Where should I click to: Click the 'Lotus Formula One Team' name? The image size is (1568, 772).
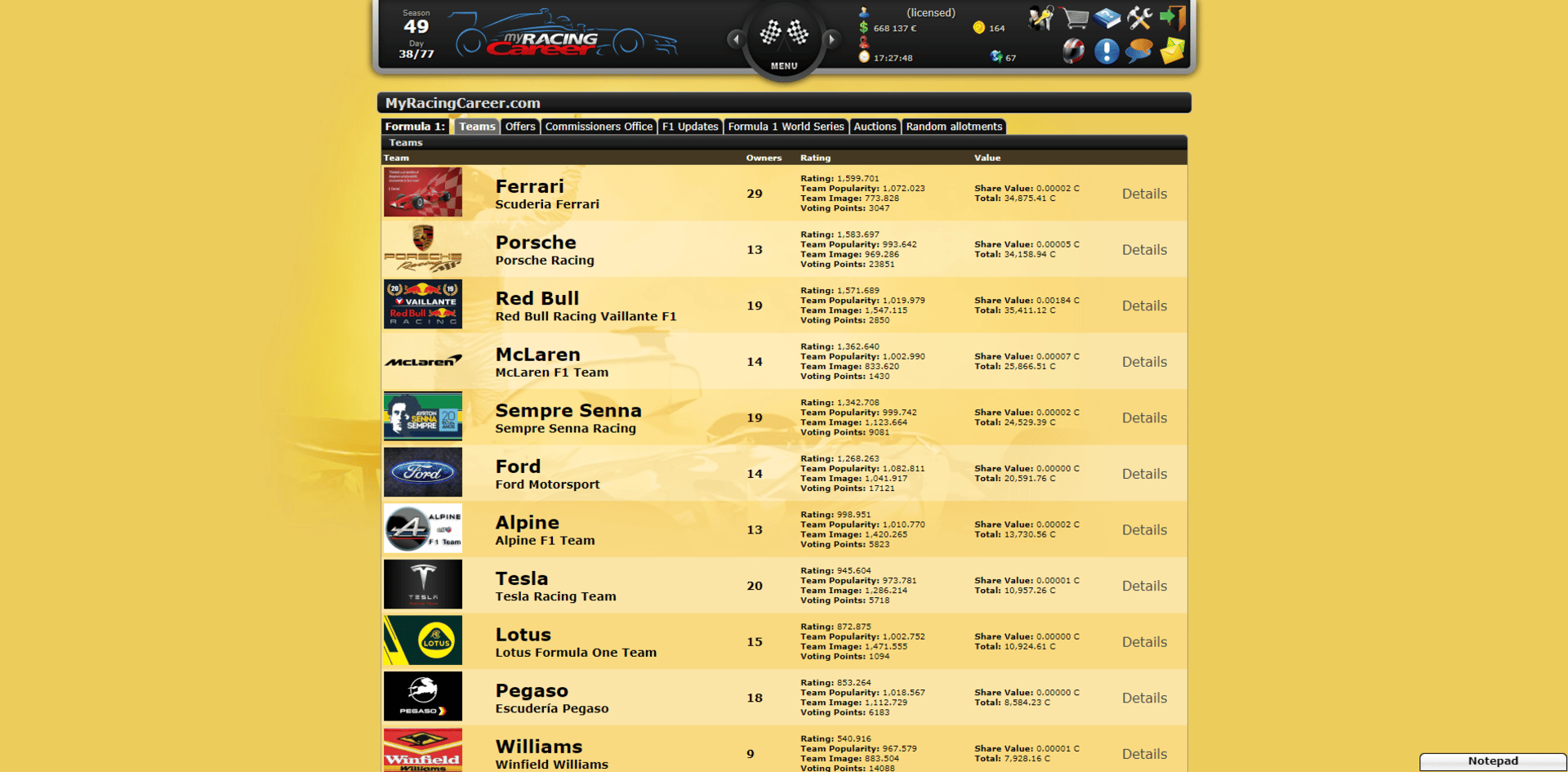[576, 653]
